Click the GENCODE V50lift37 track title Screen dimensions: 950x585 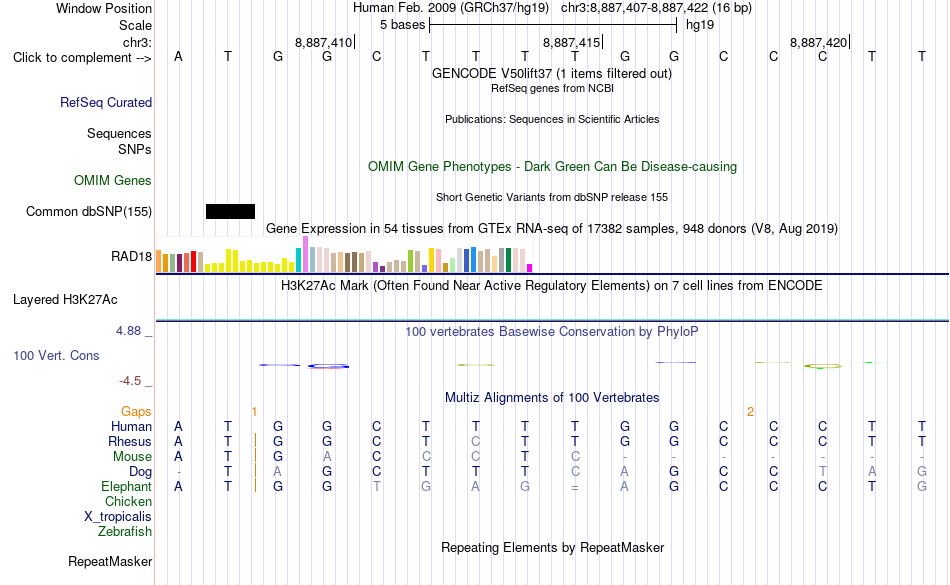(552, 73)
